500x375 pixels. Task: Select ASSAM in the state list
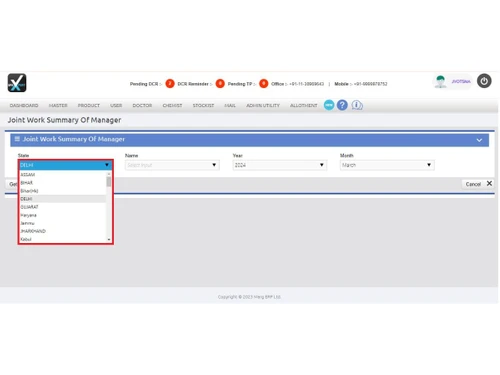coord(63,175)
